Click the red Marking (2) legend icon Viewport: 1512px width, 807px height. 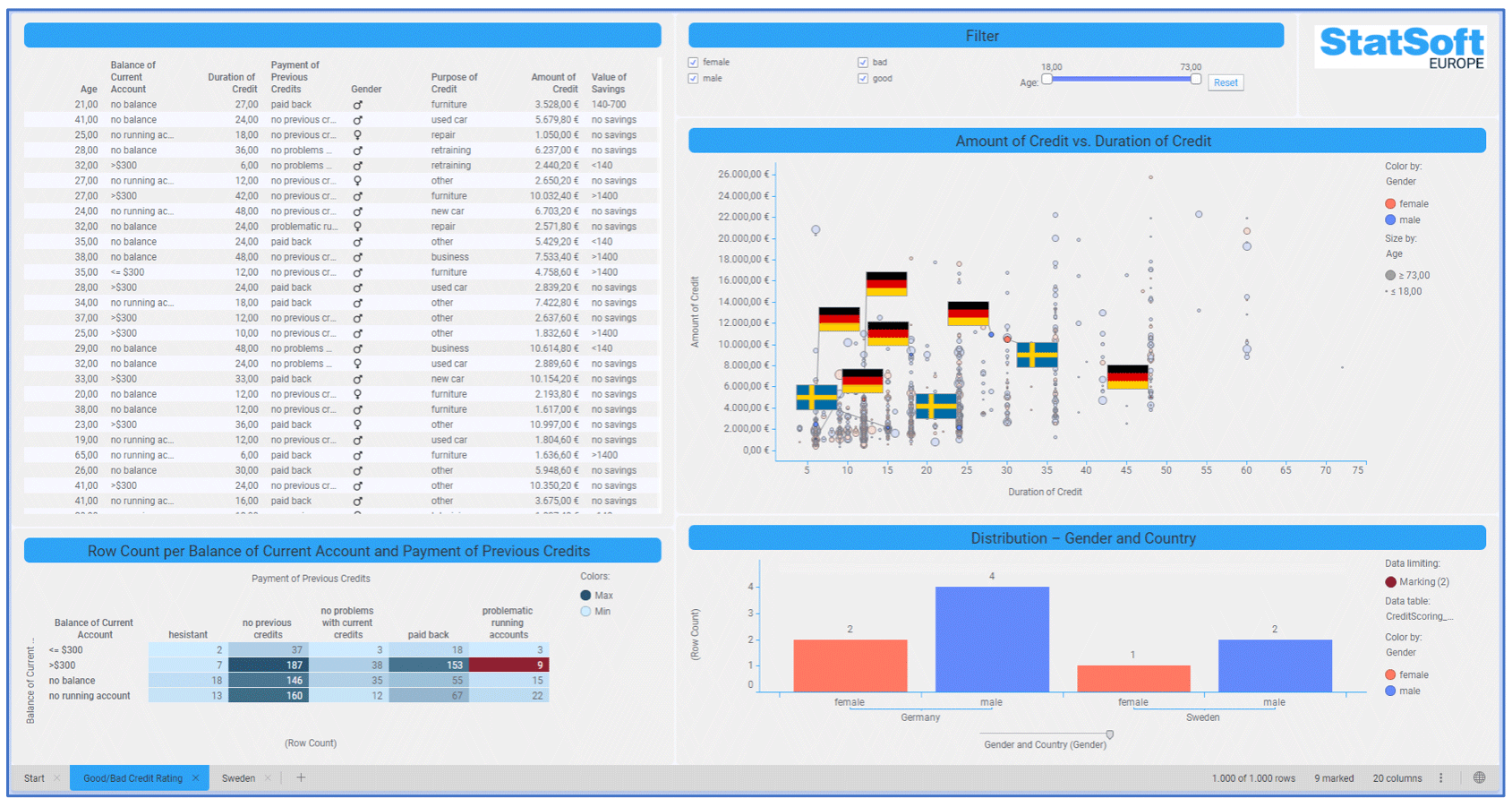[x=1391, y=581]
